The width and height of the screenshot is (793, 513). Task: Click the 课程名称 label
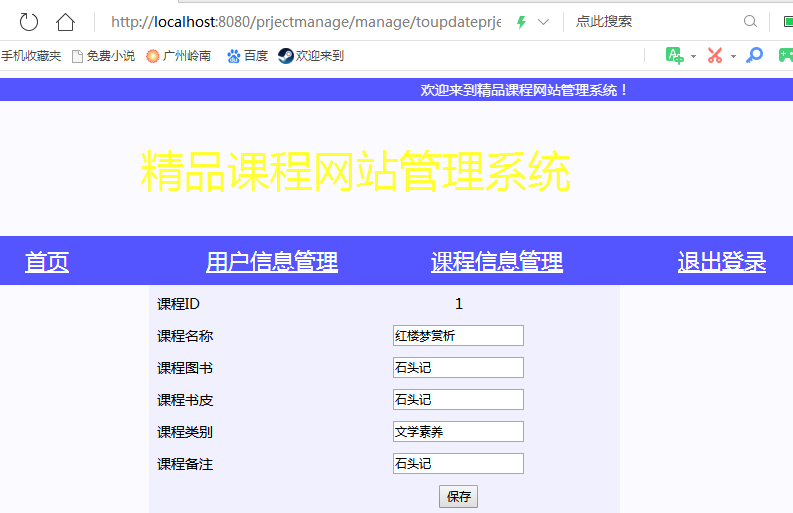click(x=185, y=336)
